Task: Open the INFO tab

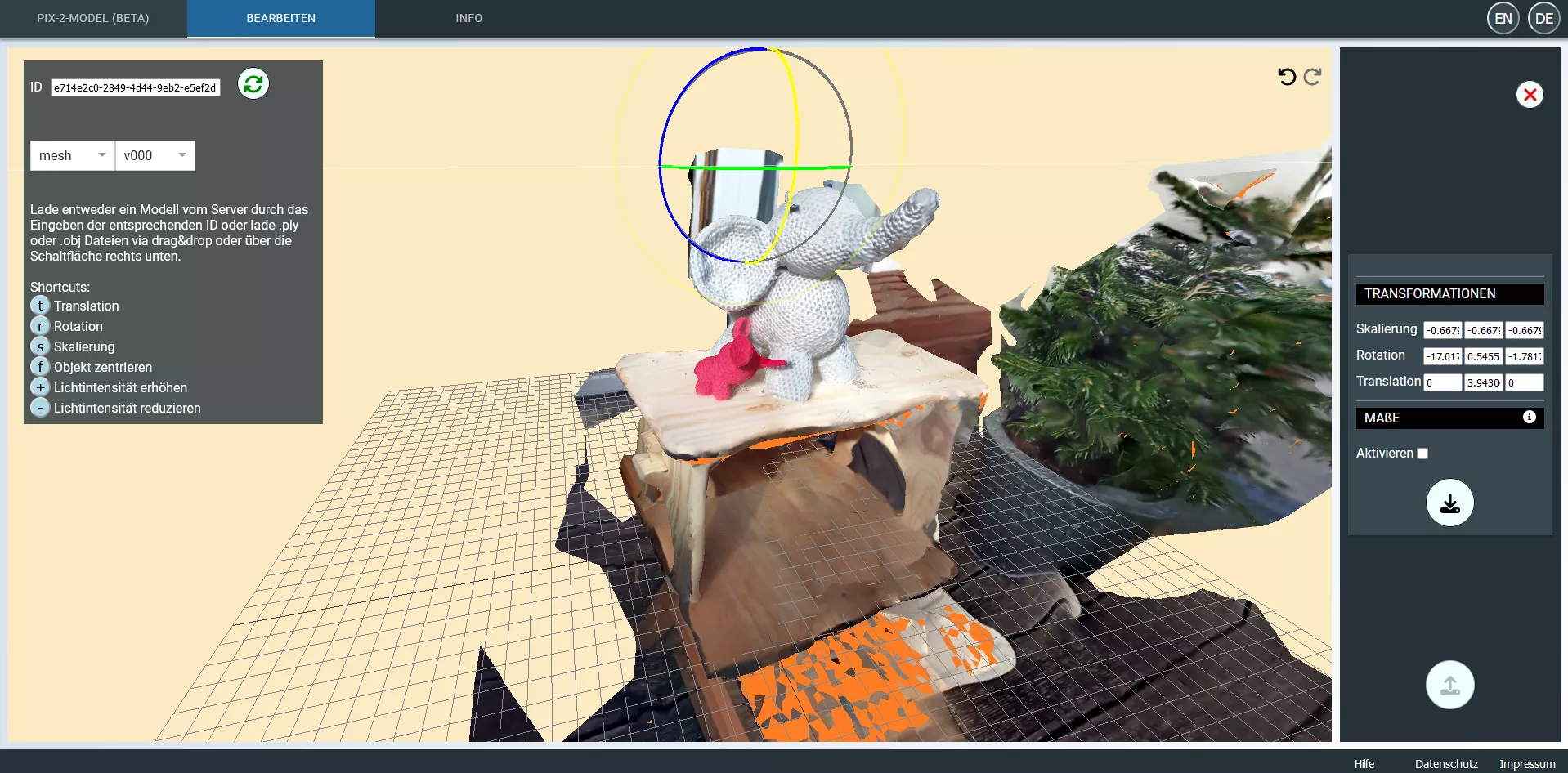Action: coord(468,18)
